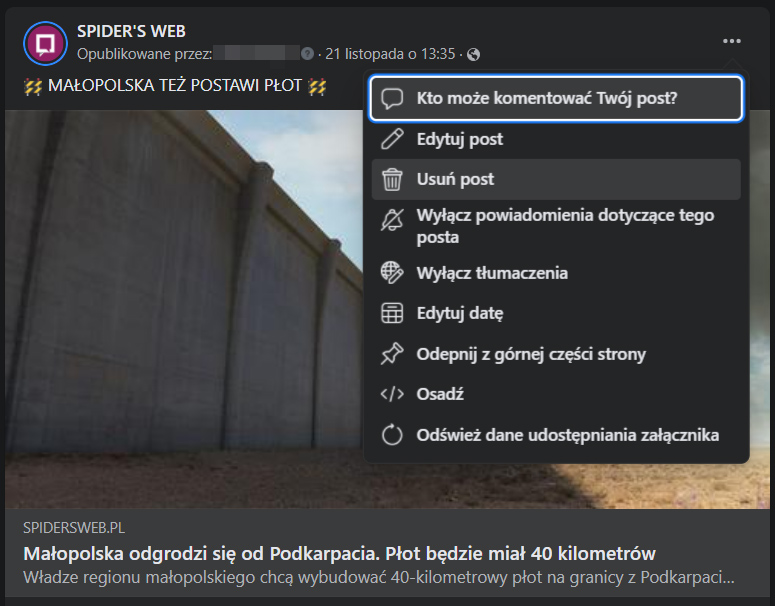Click the circular refresh arrow icon
This screenshot has height=606, width=775.
[x=392, y=435]
